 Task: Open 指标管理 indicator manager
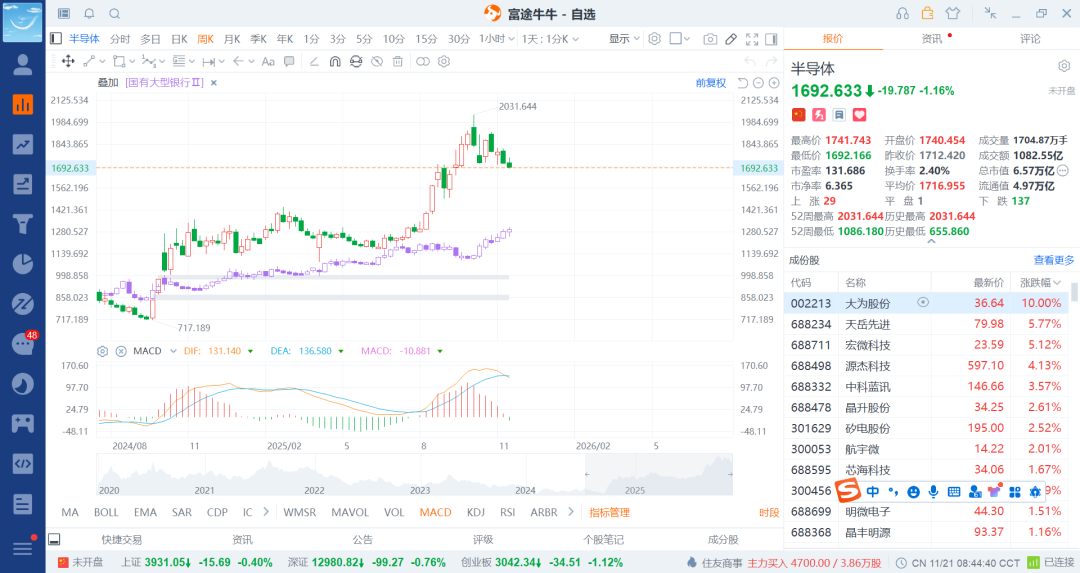tap(610, 512)
